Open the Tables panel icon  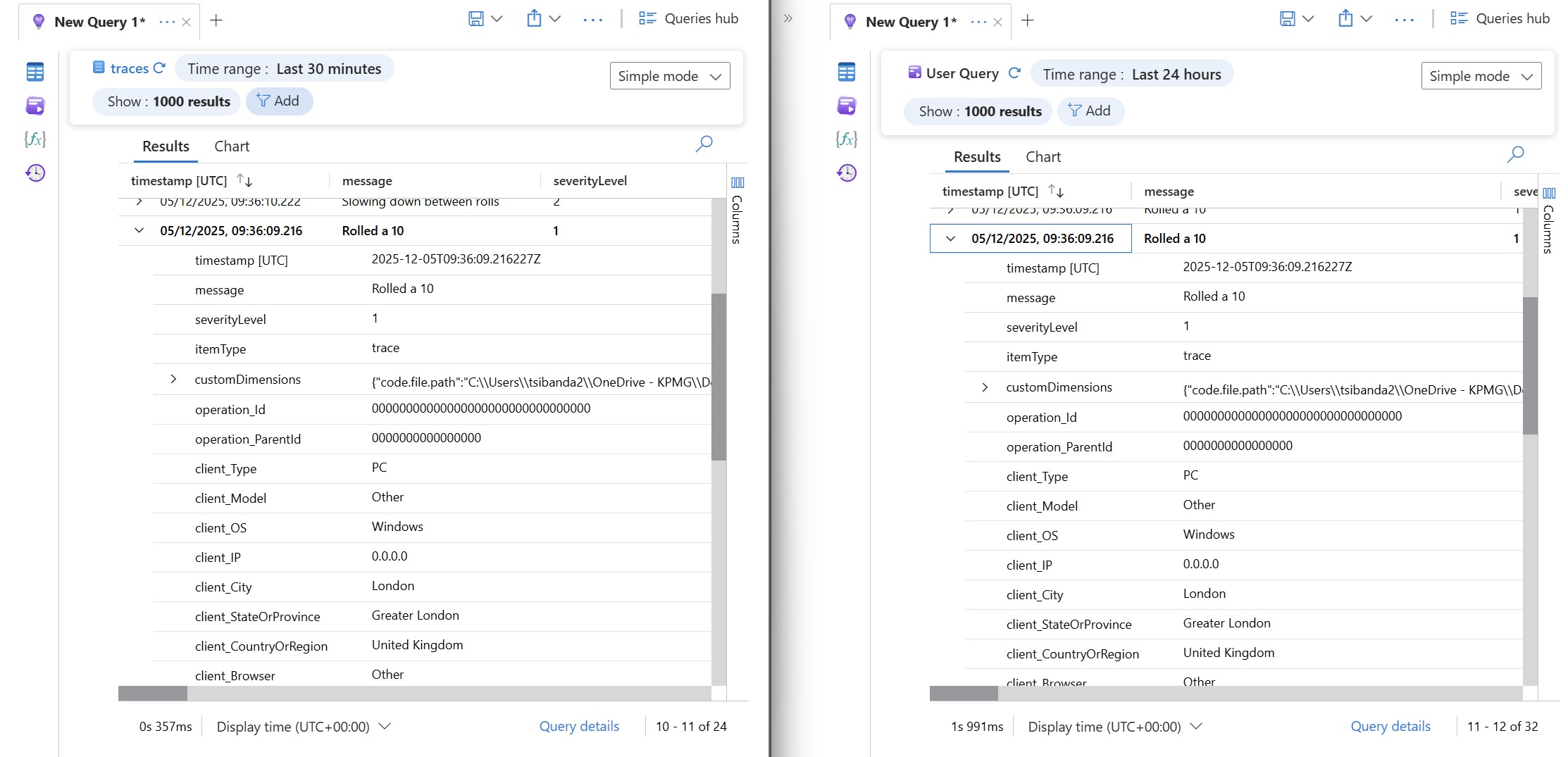coord(35,71)
